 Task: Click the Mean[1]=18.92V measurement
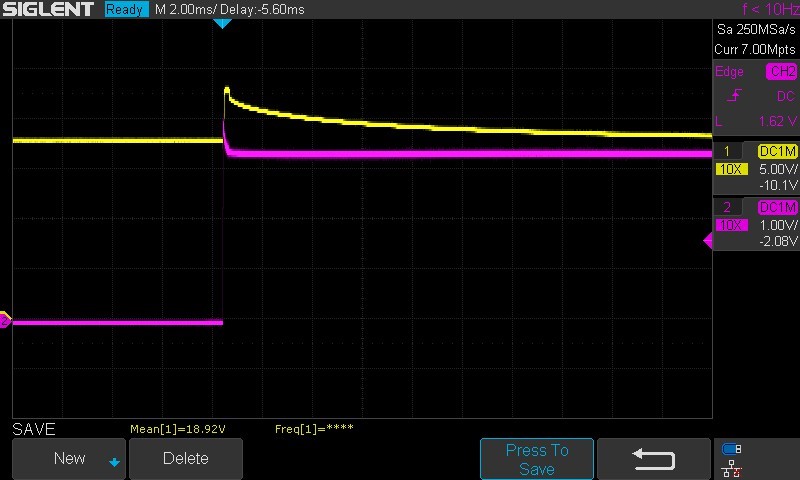(178, 429)
